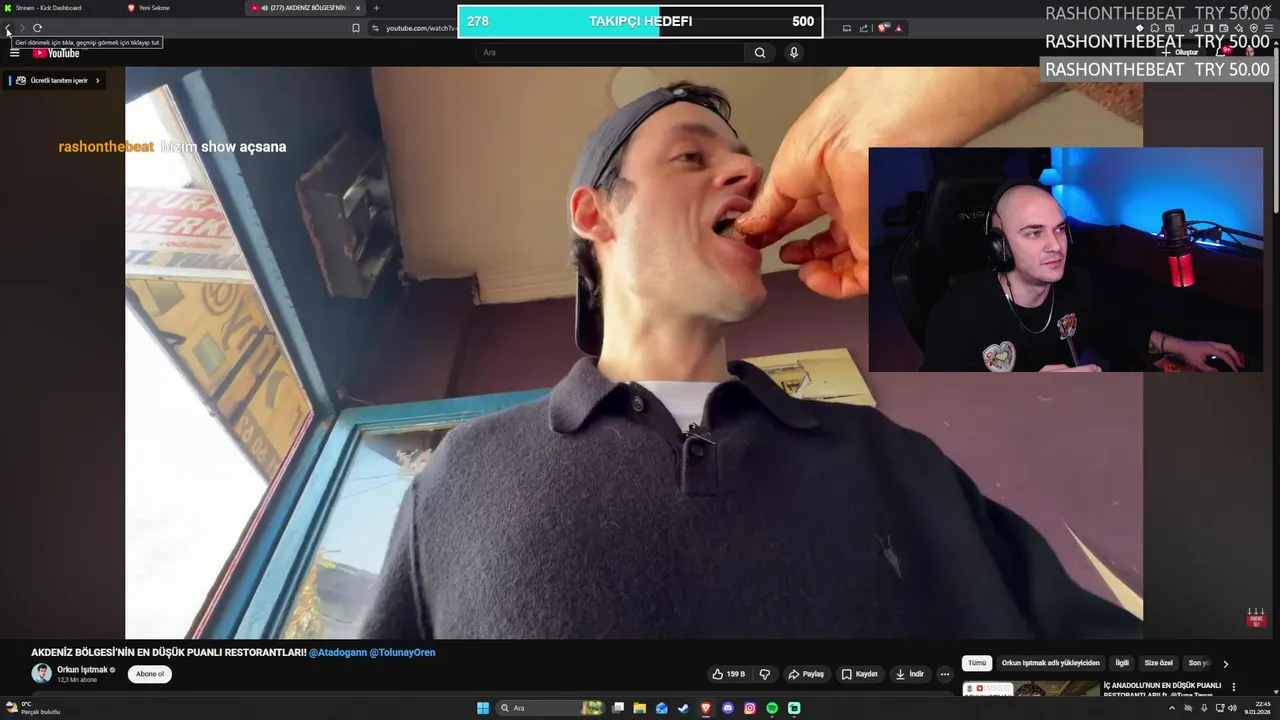The width and height of the screenshot is (1280, 720).
Task: Click the browser forward arrow
Action: tap(22, 28)
